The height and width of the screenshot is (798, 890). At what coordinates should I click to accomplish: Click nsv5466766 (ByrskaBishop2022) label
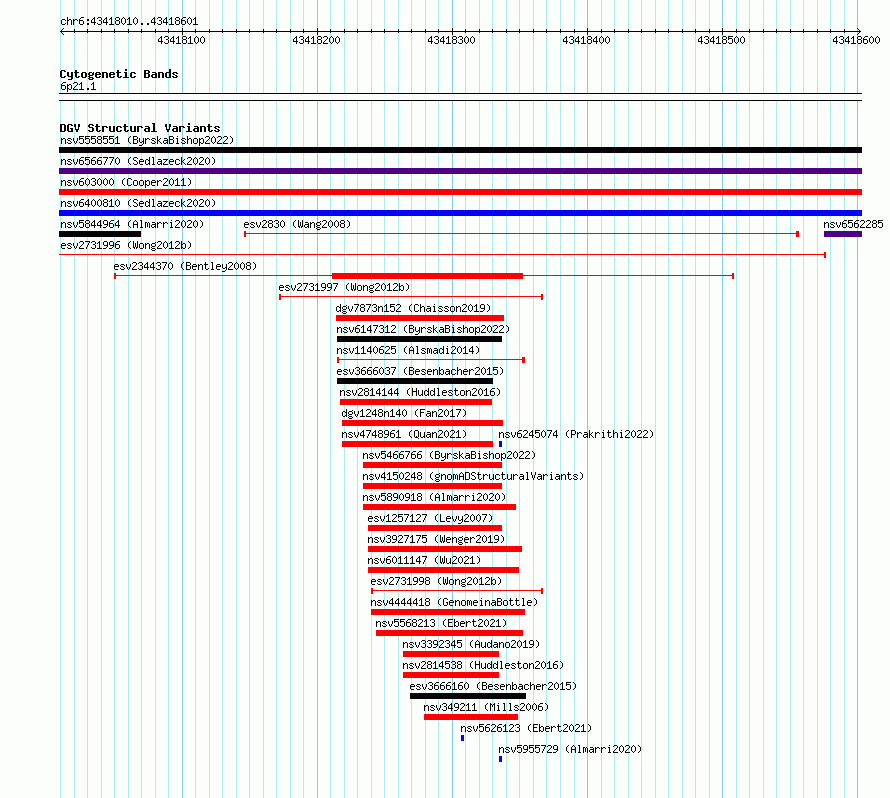[x=449, y=455]
